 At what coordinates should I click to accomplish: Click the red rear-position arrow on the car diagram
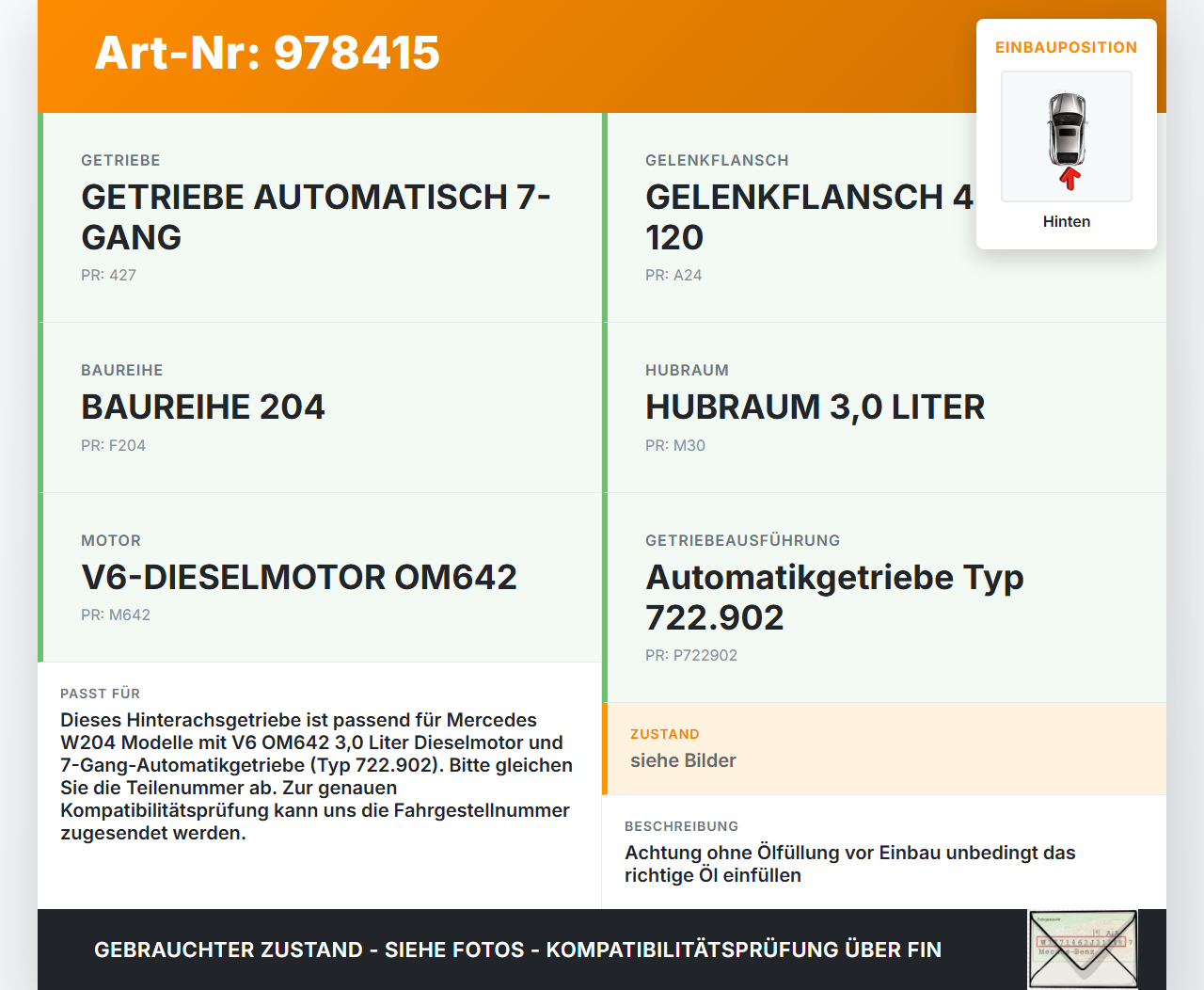(1068, 177)
